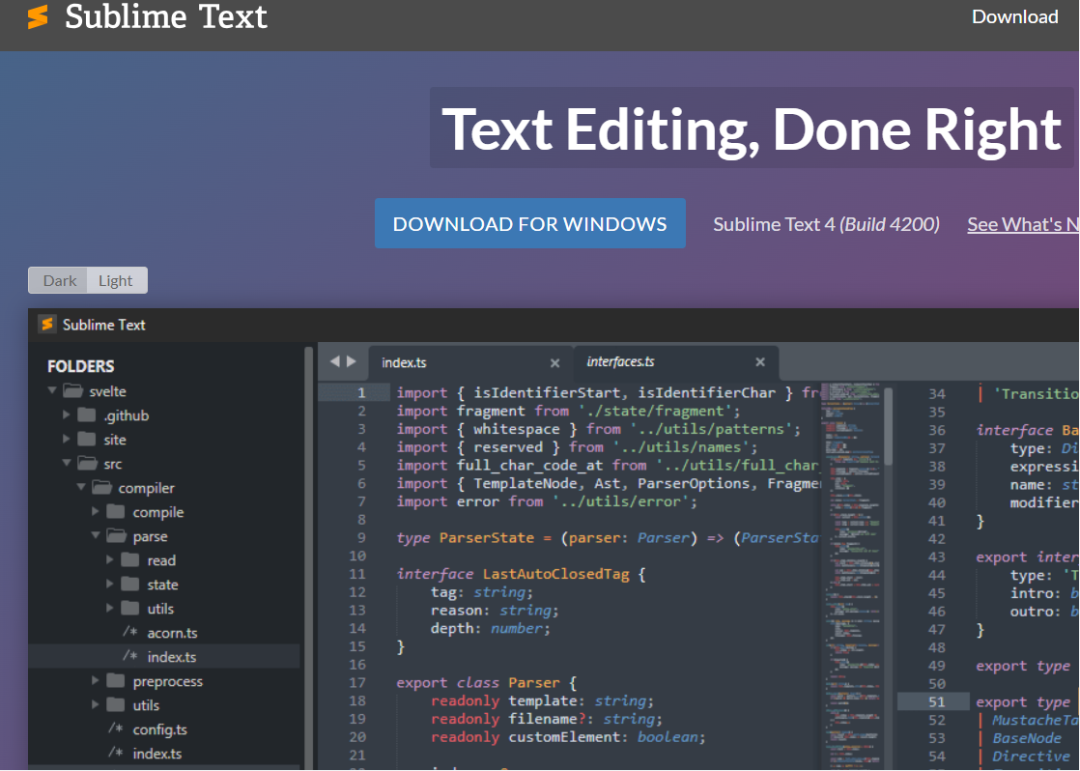
Task: Click the svelte folder icon
Action: [x=73, y=391]
